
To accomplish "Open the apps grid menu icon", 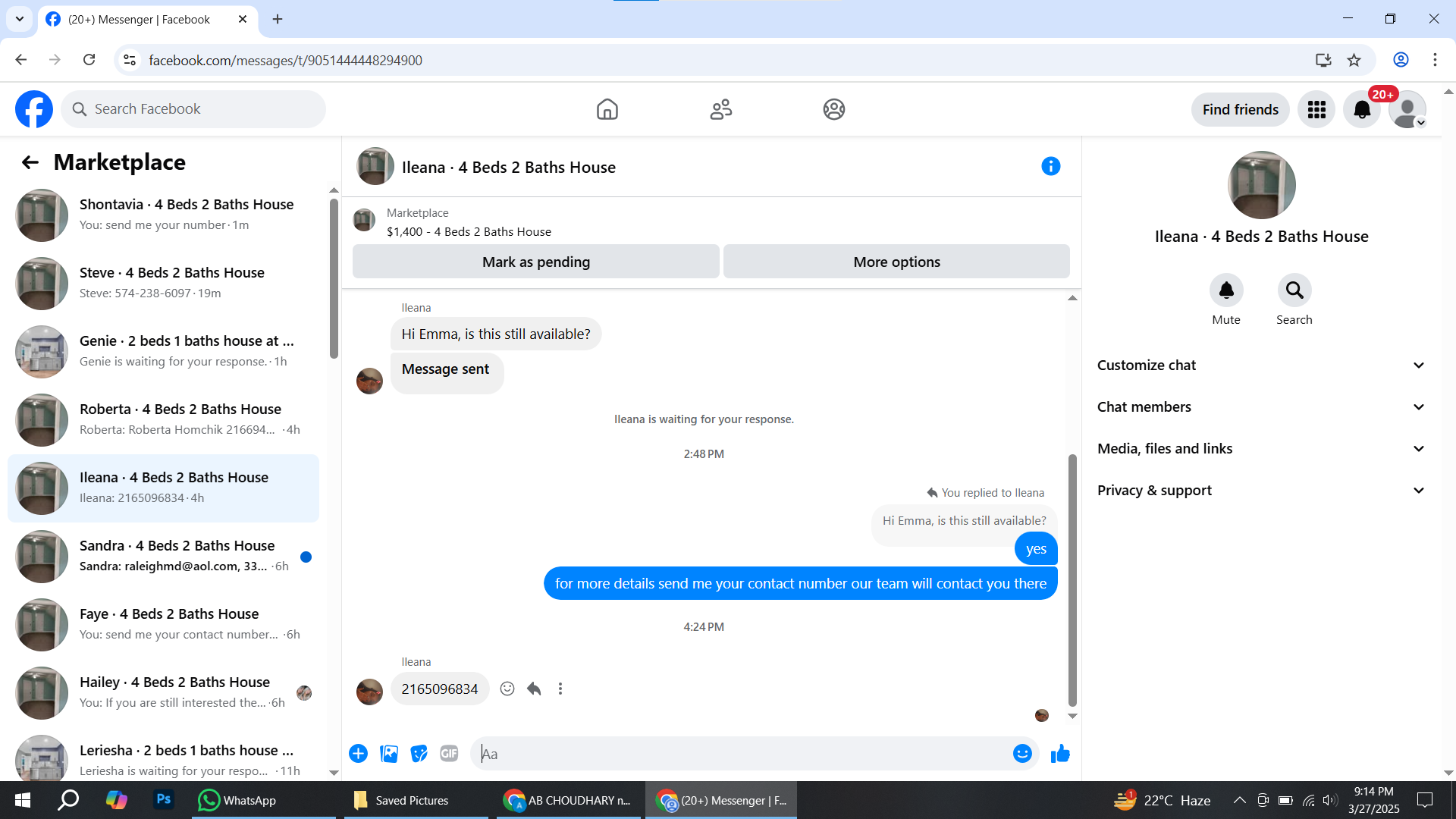I will tap(1316, 109).
